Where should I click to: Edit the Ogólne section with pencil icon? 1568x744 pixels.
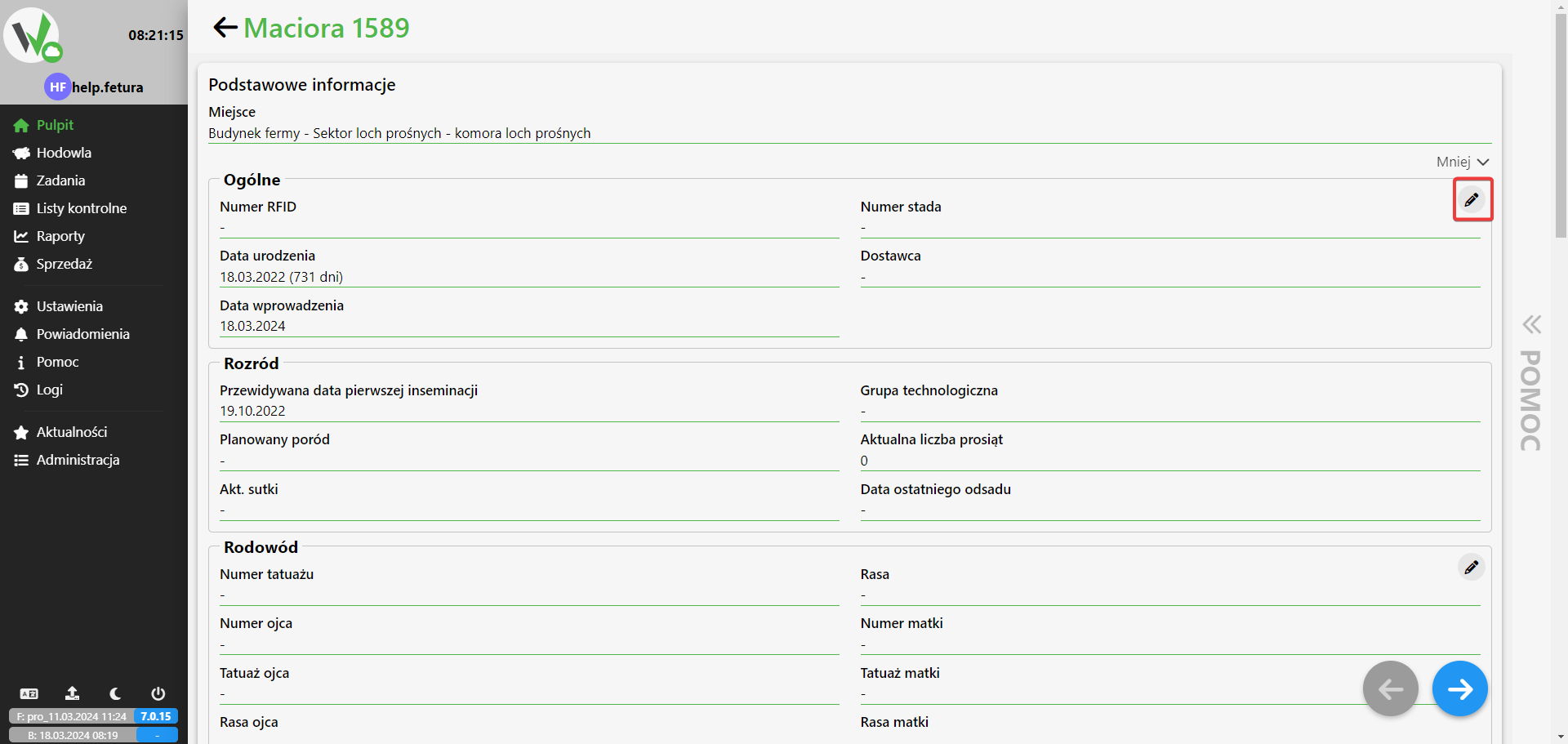pos(1472,200)
